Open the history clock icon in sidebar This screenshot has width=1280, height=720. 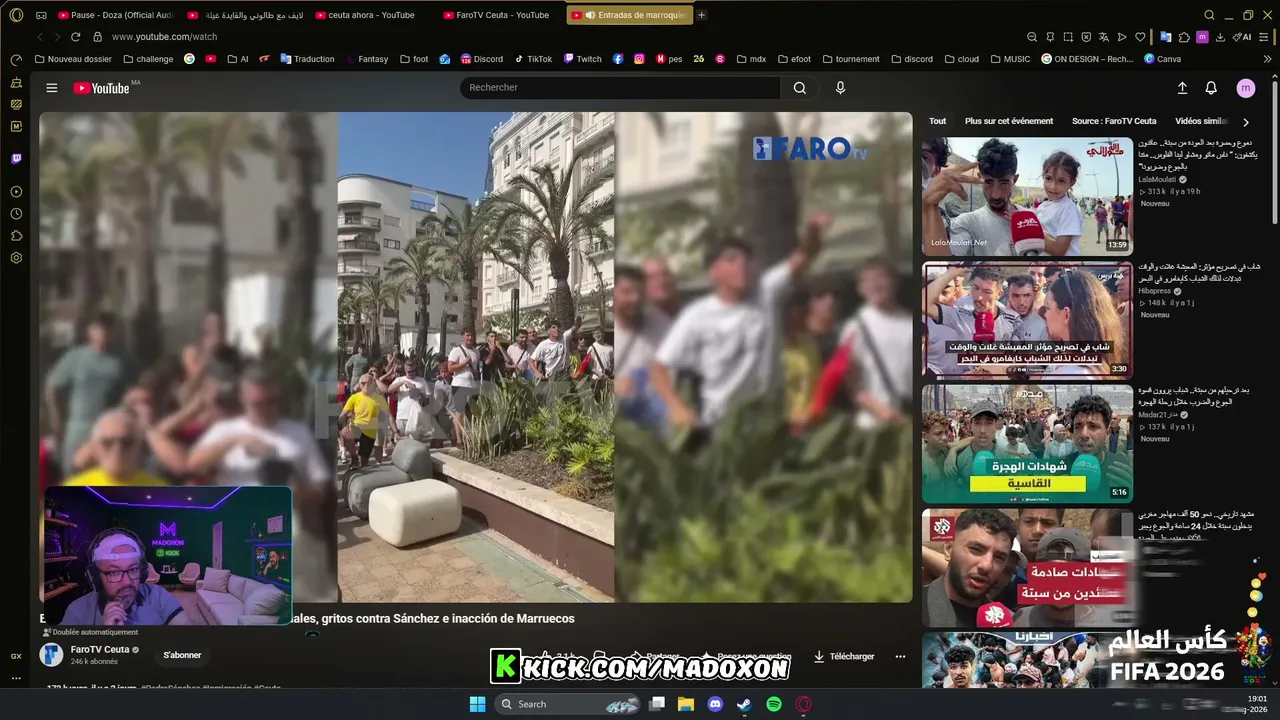[x=16, y=214]
